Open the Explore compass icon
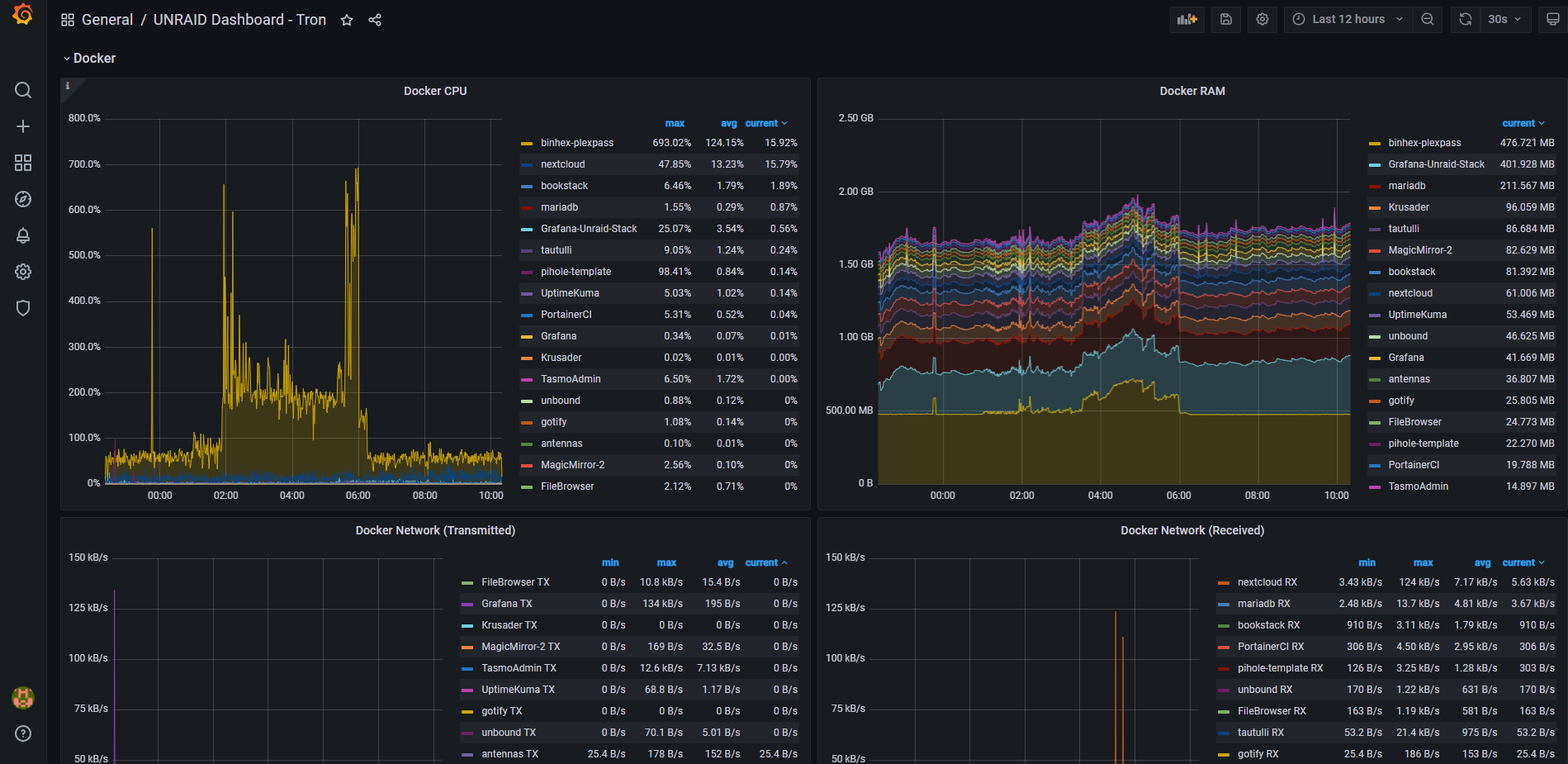Screen dimensions: 1568x764 tap(23, 199)
